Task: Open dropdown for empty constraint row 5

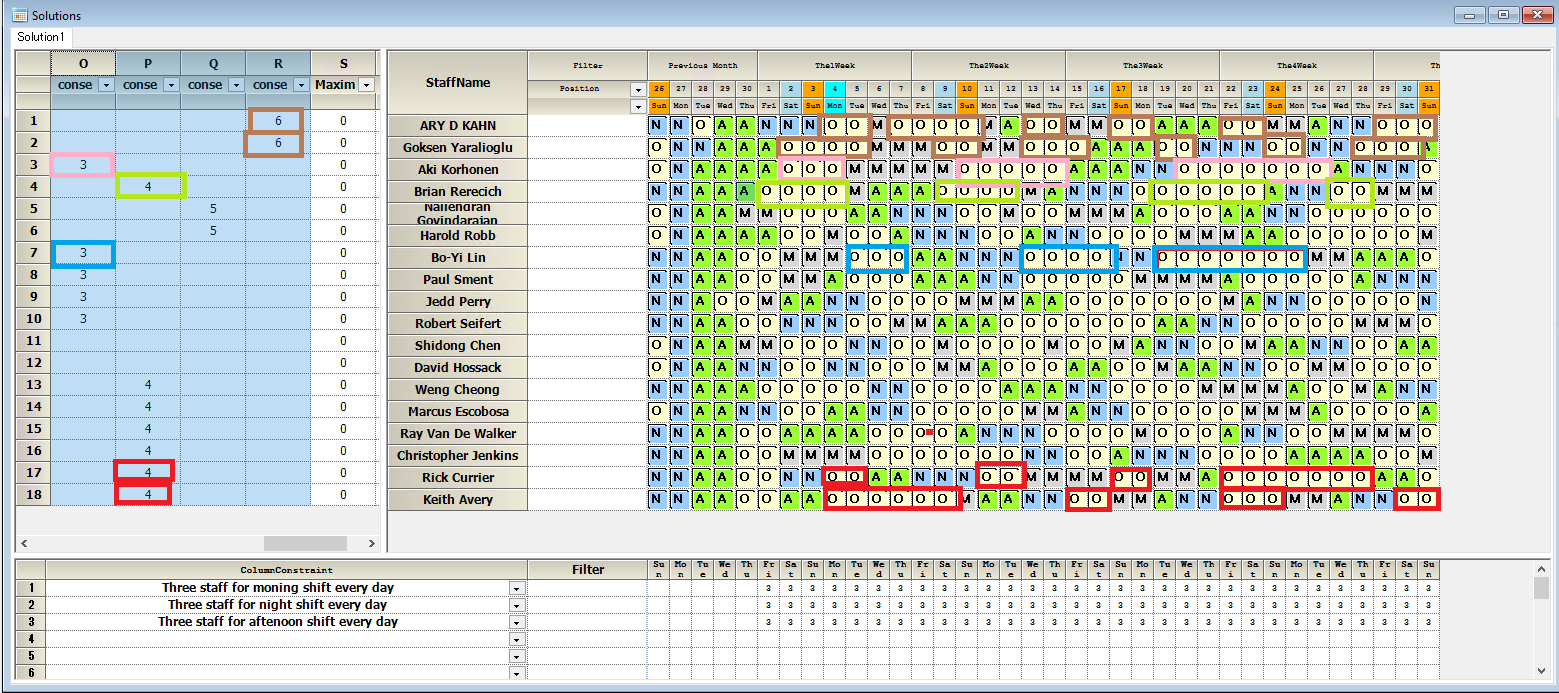Action: [x=517, y=656]
